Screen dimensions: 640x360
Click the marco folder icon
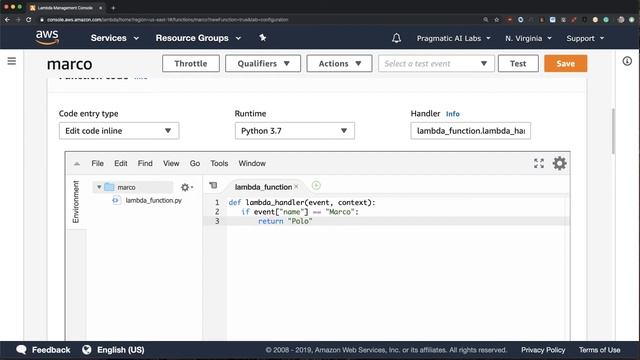(109, 187)
